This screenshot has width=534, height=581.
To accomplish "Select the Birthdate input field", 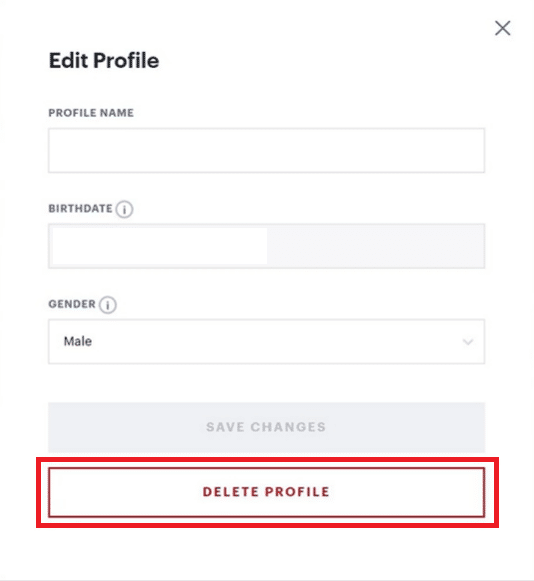I will click(266, 246).
